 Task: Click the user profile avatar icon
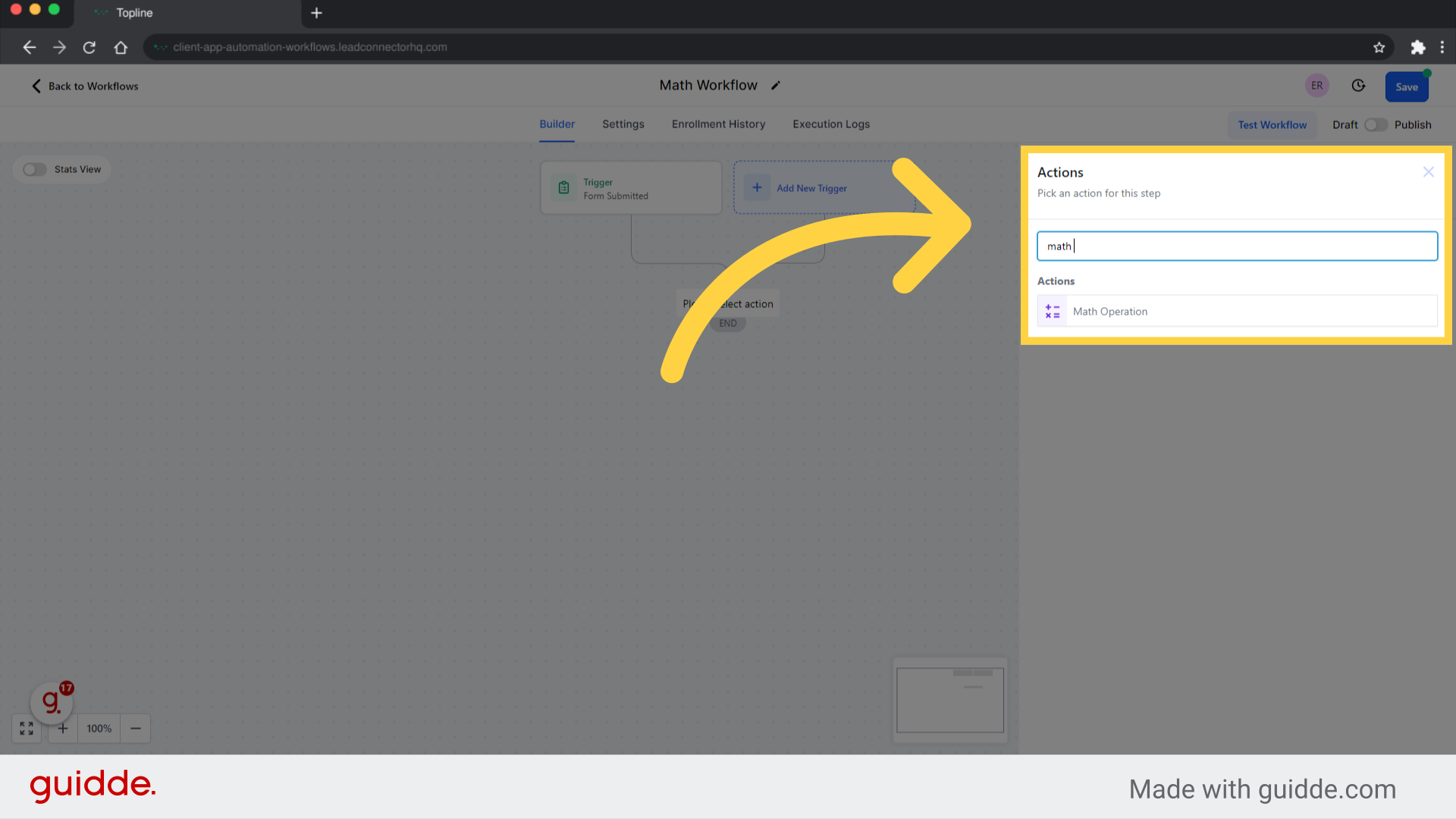(1316, 85)
